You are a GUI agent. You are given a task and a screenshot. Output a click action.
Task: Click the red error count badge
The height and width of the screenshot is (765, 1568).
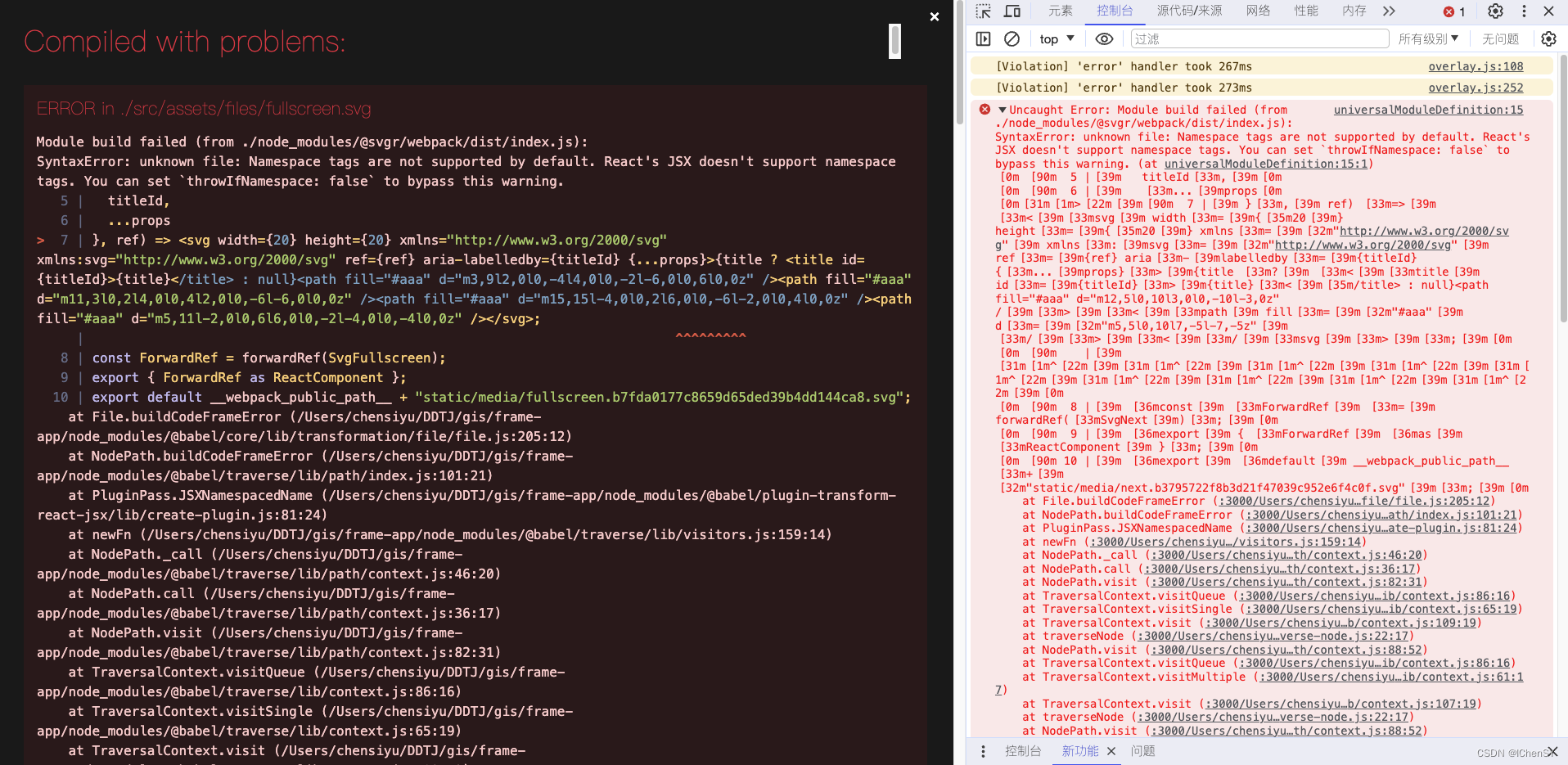[x=1454, y=11]
